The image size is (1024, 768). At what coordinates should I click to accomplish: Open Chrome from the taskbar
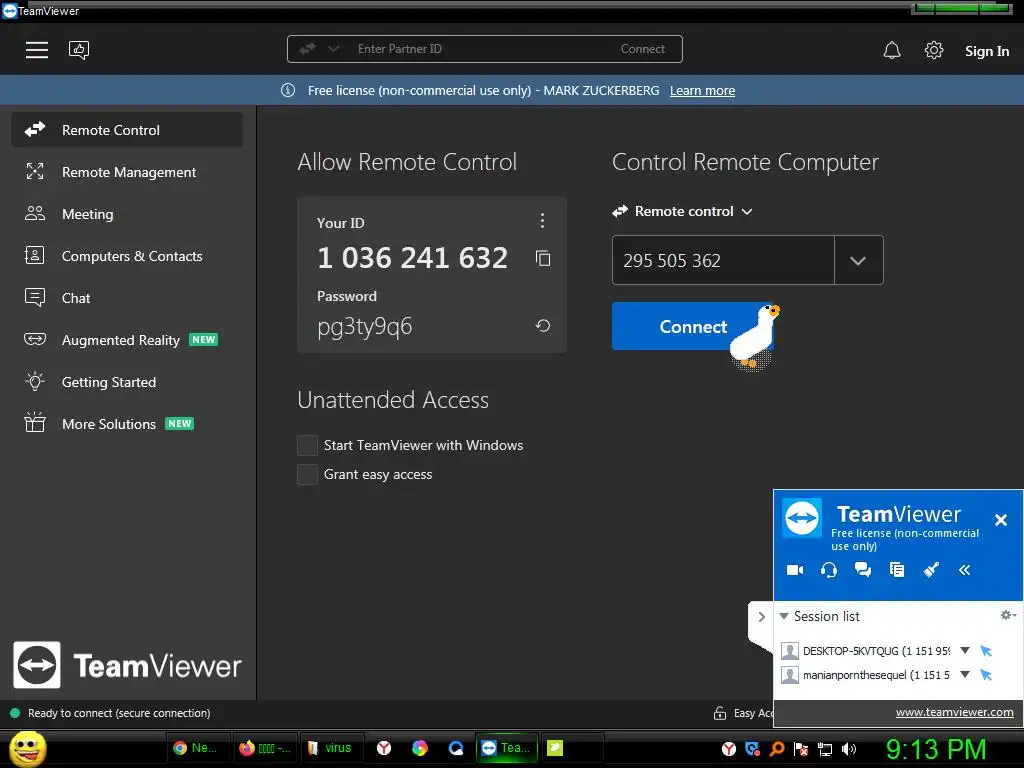199,748
